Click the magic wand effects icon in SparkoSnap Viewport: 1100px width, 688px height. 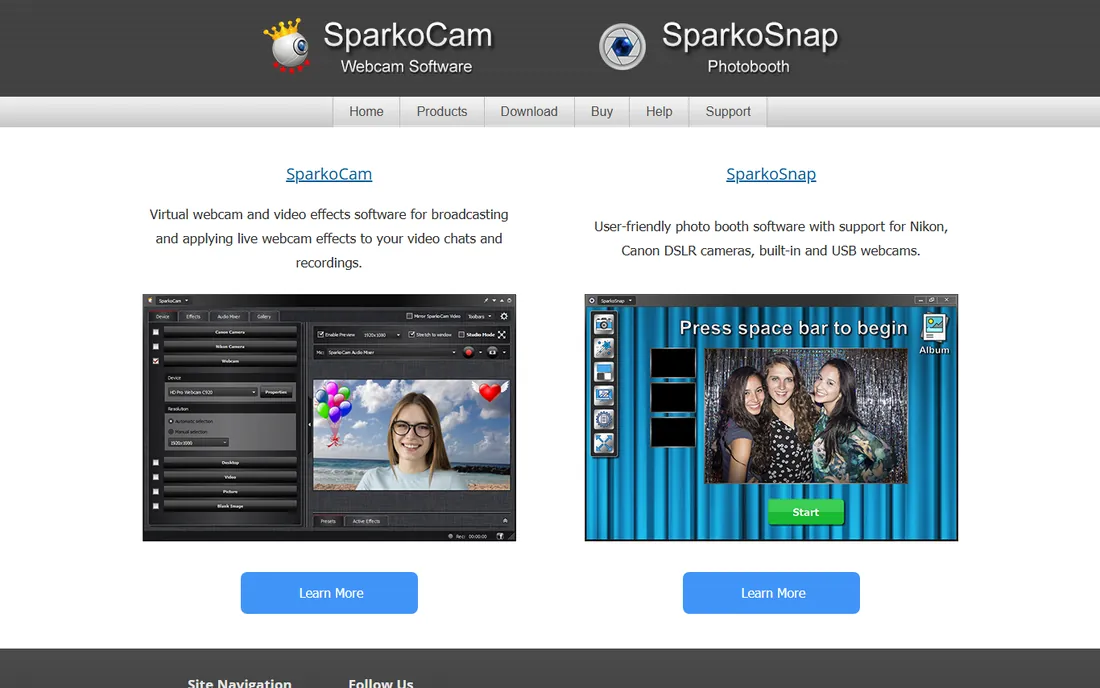click(x=603, y=348)
